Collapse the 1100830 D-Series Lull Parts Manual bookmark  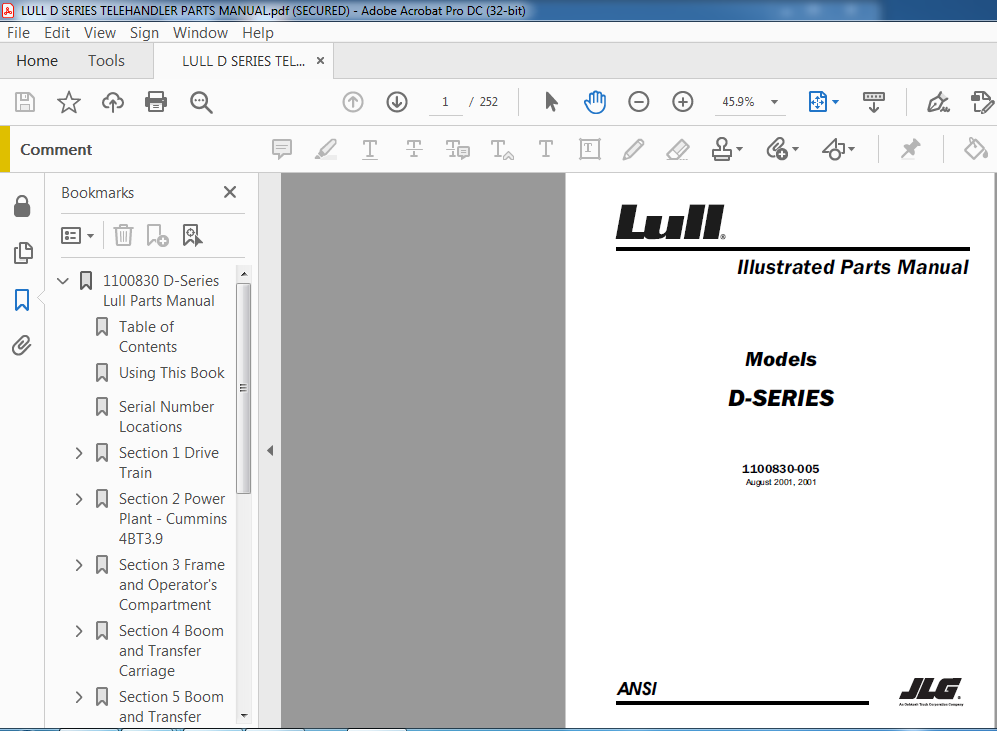tap(63, 280)
